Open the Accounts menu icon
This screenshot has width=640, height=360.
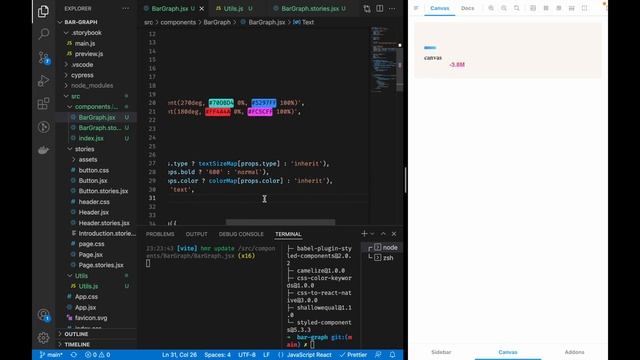click(43, 315)
